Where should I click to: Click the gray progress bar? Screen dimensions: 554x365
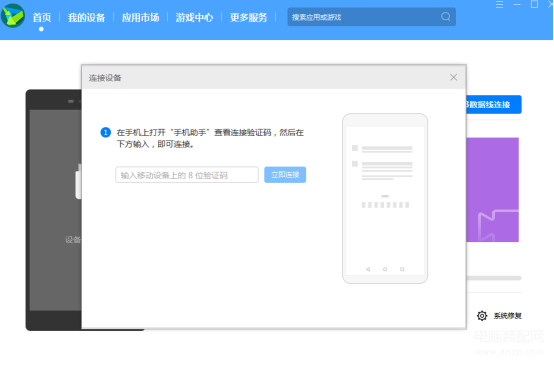click(494, 278)
